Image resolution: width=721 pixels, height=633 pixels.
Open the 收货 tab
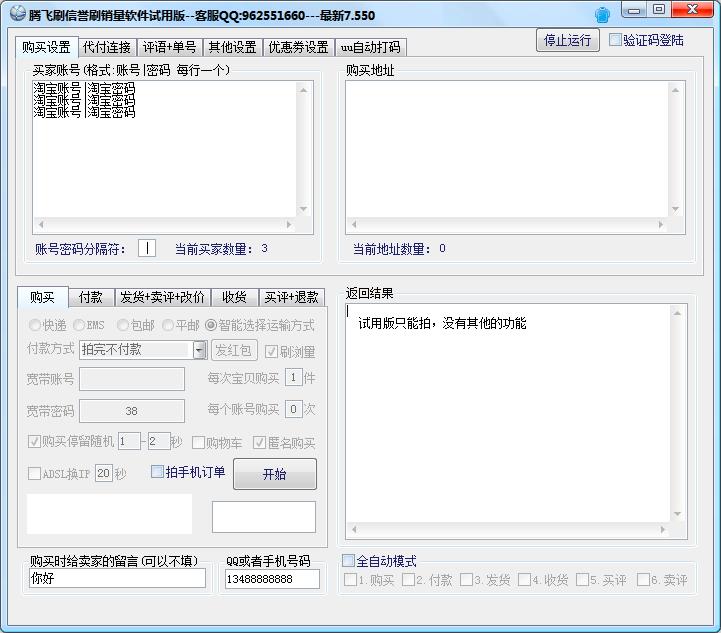(x=235, y=297)
